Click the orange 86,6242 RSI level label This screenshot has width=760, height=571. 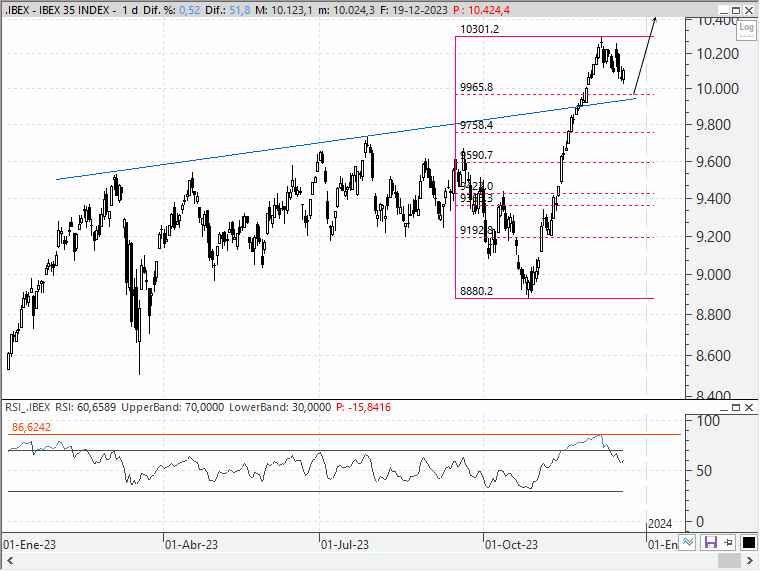(31, 427)
